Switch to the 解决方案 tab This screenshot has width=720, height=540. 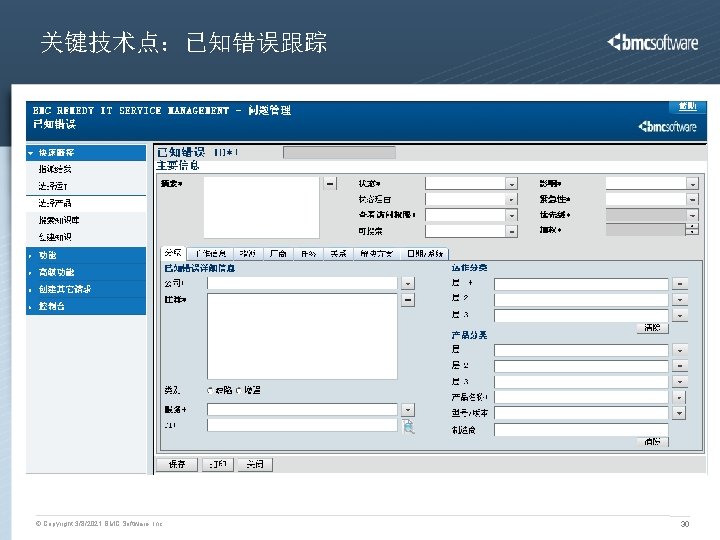(377, 253)
